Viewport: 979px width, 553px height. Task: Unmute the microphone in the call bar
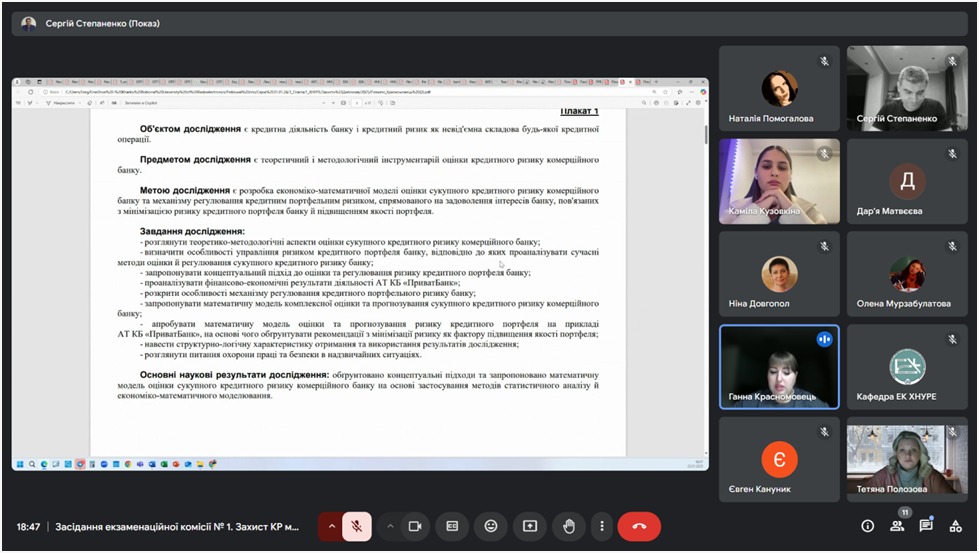(357, 526)
